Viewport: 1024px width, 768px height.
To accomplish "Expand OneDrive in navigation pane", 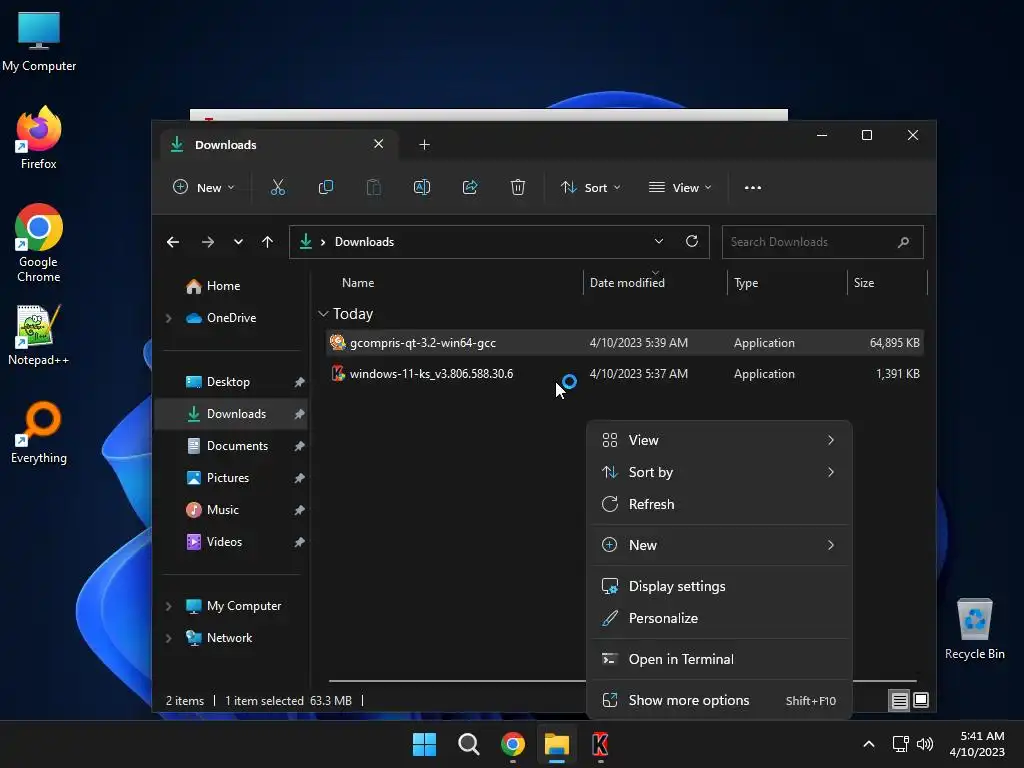I will click(x=168, y=318).
